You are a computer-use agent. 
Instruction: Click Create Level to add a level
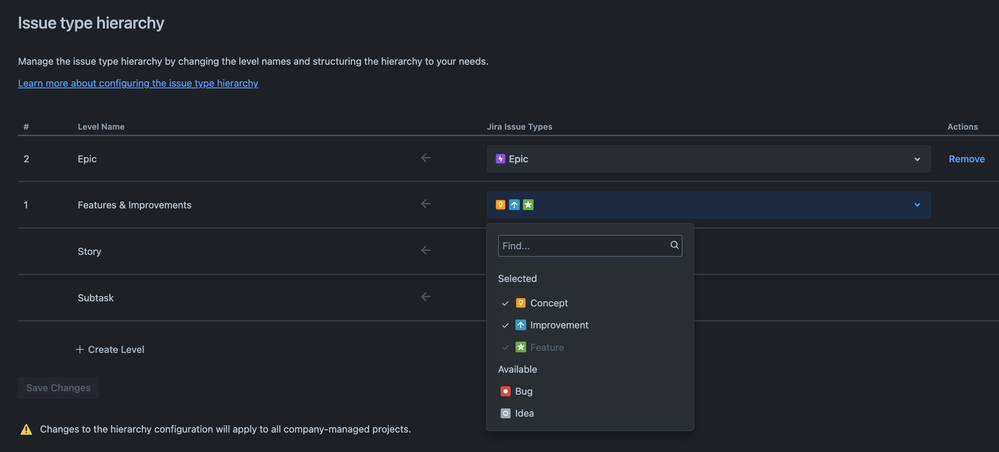(110, 350)
